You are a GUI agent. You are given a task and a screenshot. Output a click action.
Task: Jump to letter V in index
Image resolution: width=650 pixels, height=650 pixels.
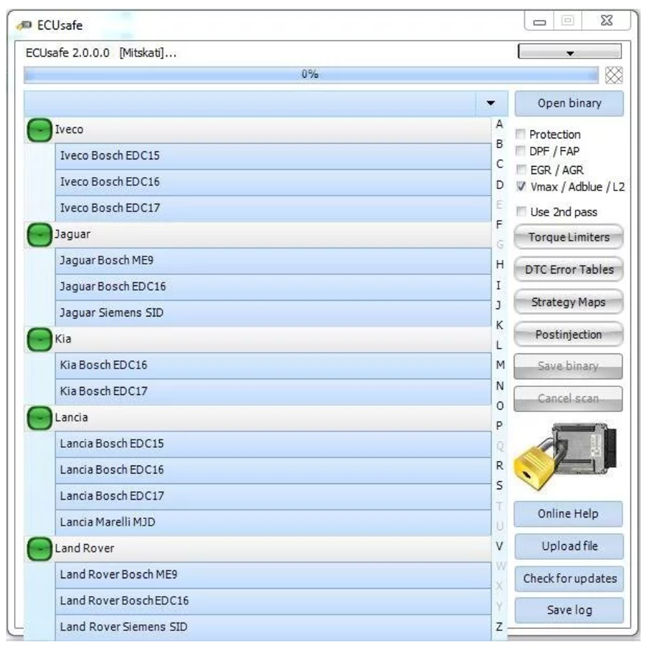(x=500, y=546)
